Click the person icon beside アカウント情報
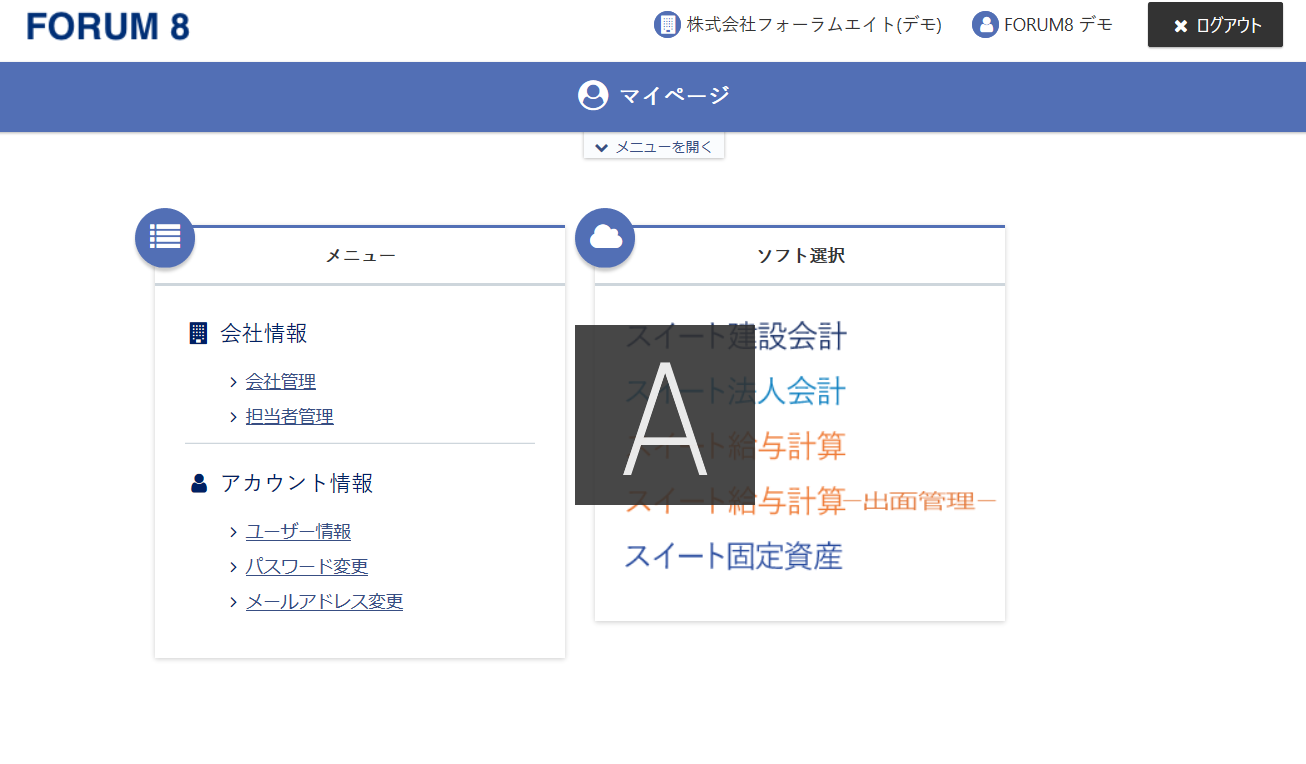Screen dimensions: 1306x764 [x=198, y=484]
